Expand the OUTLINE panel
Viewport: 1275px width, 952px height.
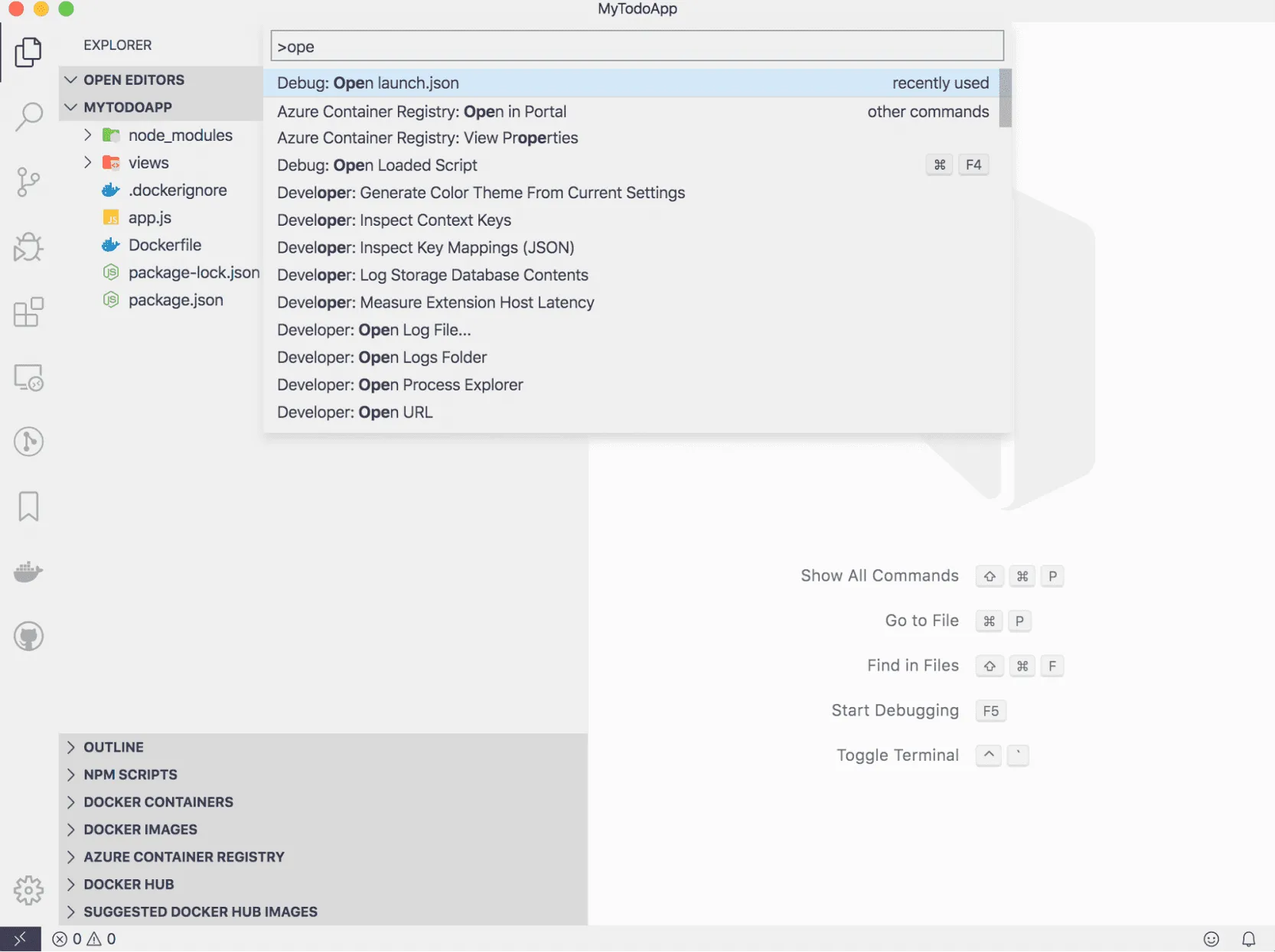pyautogui.click(x=323, y=747)
